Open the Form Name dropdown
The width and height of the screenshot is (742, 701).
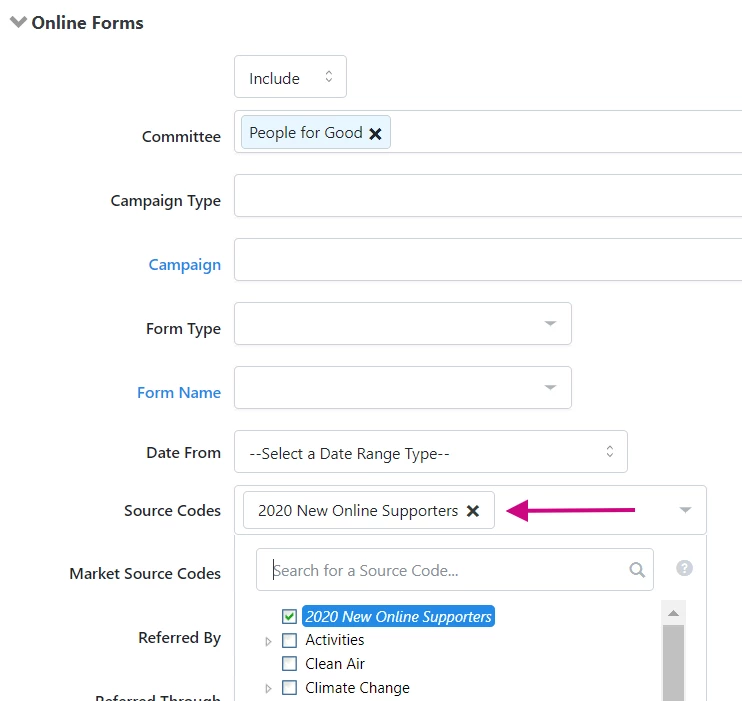click(x=403, y=387)
